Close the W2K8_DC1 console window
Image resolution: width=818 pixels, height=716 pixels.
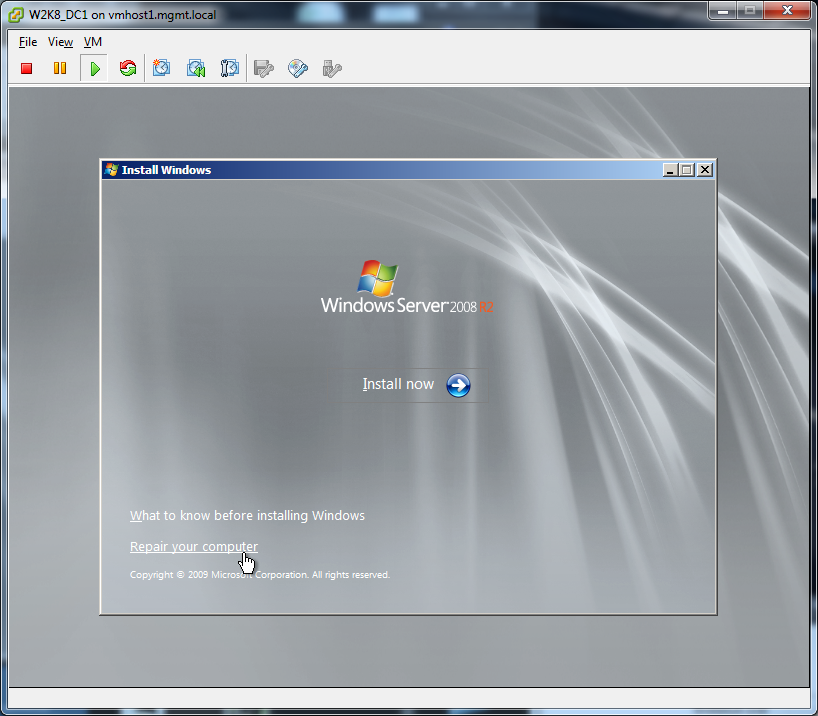[787, 10]
